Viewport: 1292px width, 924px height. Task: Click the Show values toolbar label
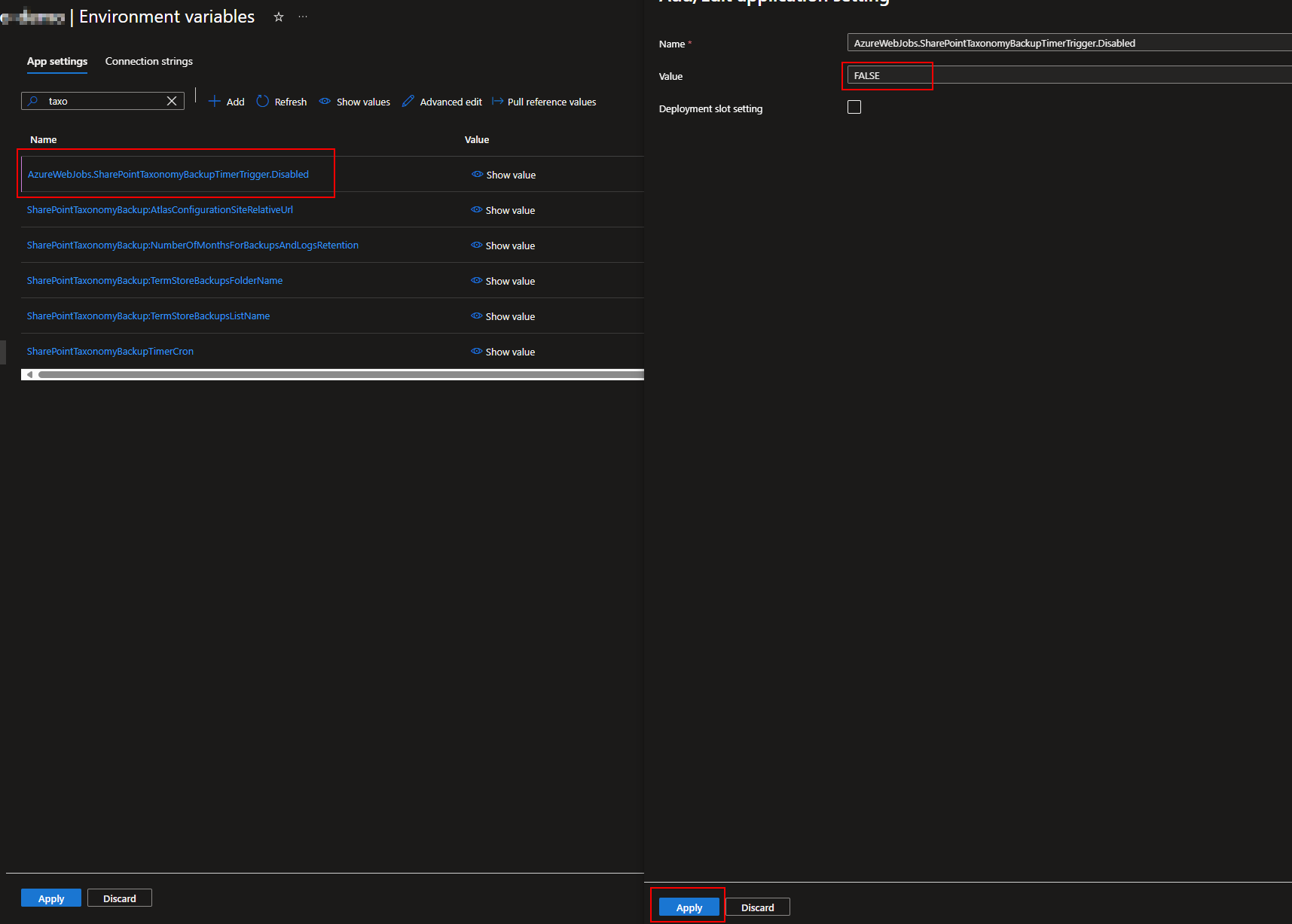(x=363, y=102)
